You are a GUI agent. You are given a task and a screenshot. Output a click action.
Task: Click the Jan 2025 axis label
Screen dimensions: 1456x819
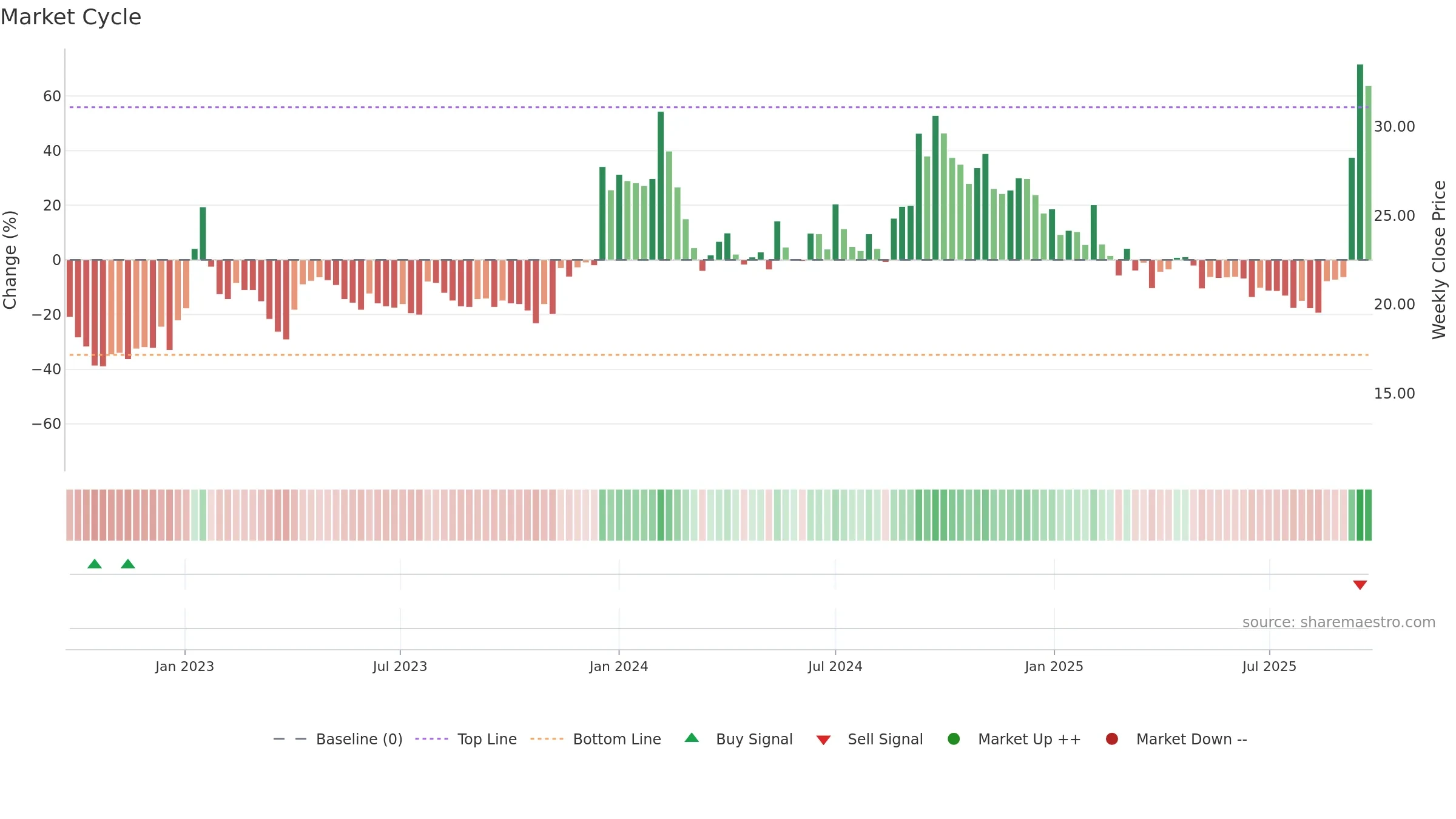pyautogui.click(x=1054, y=666)
